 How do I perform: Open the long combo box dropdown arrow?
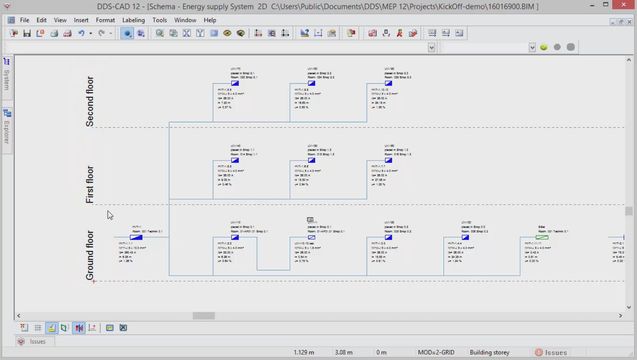431,48
